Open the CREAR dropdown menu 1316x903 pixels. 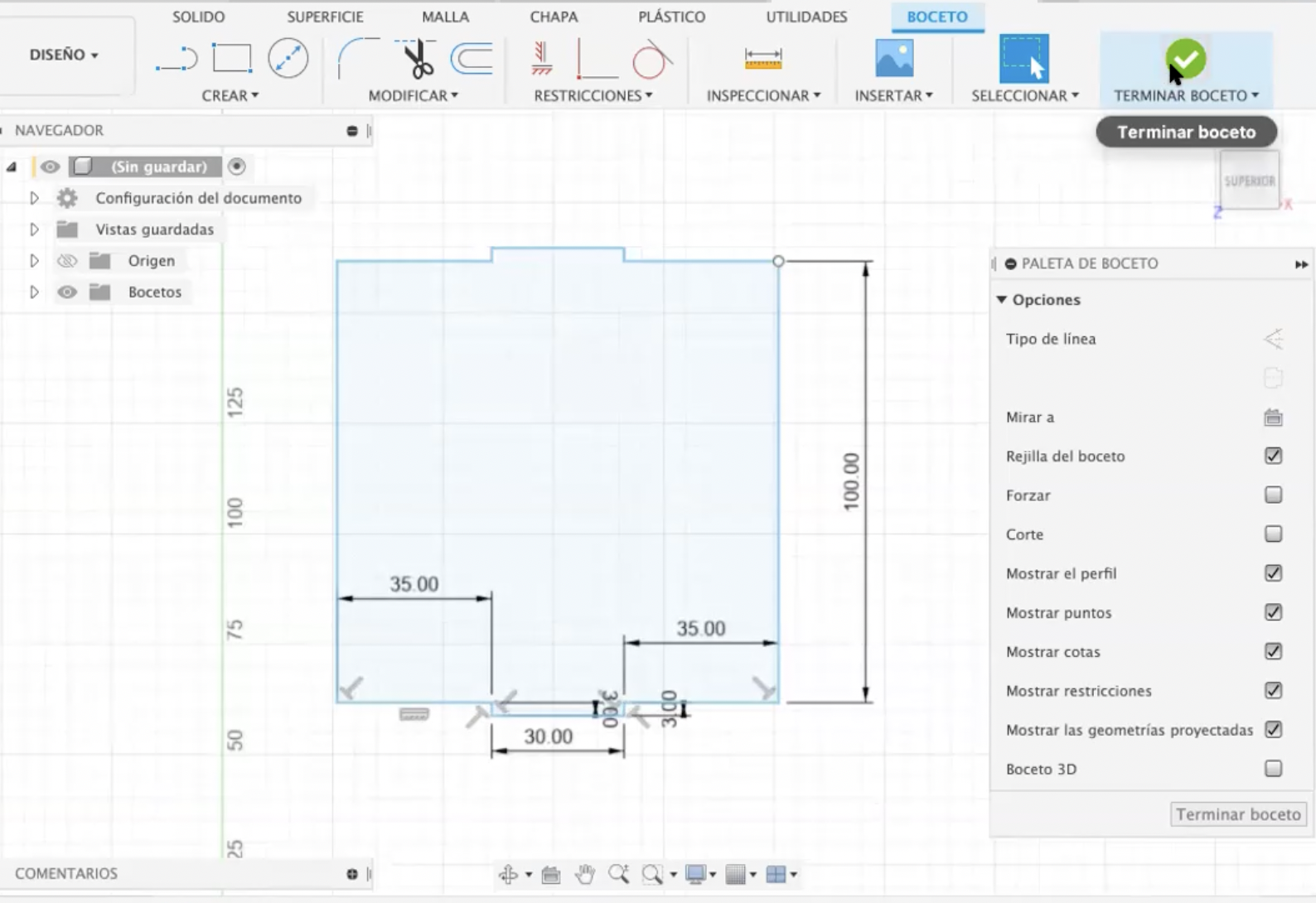click(230, 95)
